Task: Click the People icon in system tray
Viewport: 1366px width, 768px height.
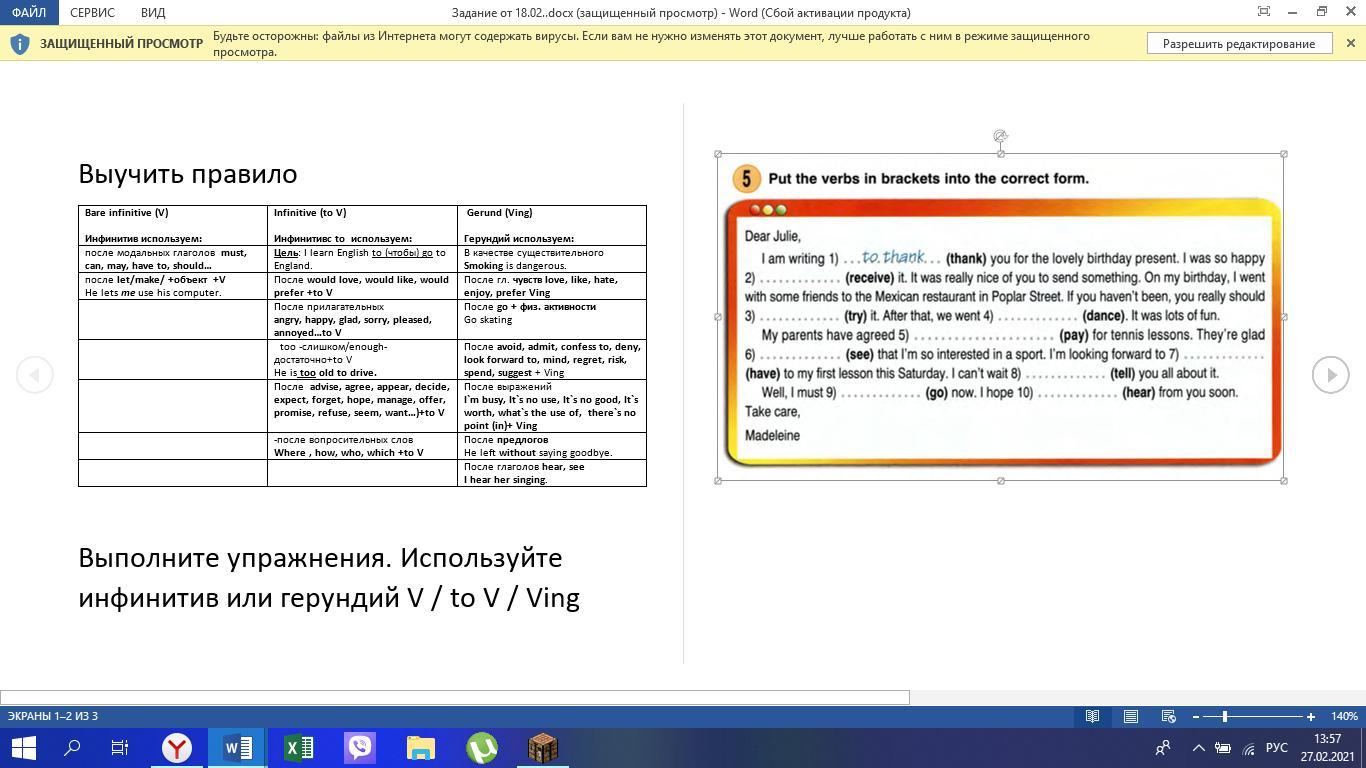Action: pos(1163,748)
